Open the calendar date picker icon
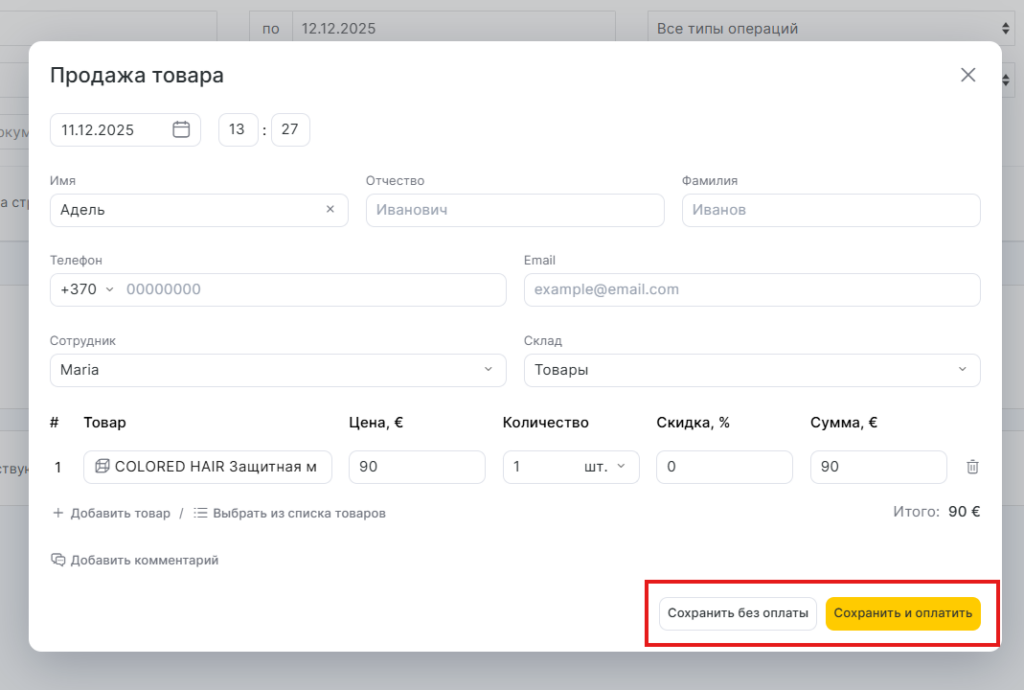This screenshot has height=690, width=1024. coord(181,130)
